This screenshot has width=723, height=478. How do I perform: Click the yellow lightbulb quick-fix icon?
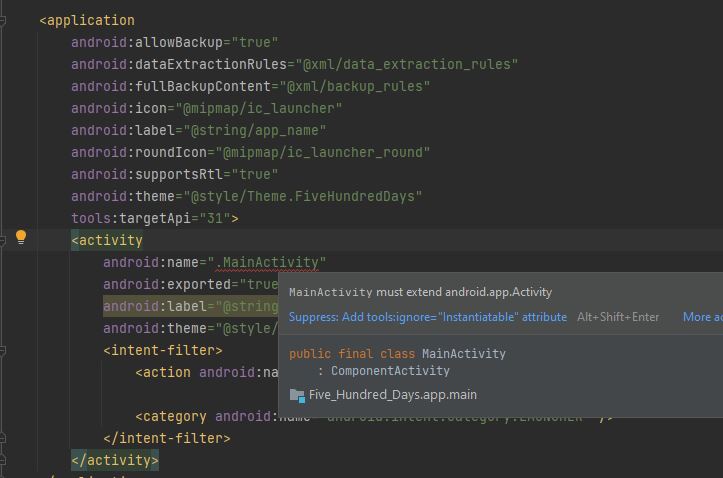[x=21, y=237]
